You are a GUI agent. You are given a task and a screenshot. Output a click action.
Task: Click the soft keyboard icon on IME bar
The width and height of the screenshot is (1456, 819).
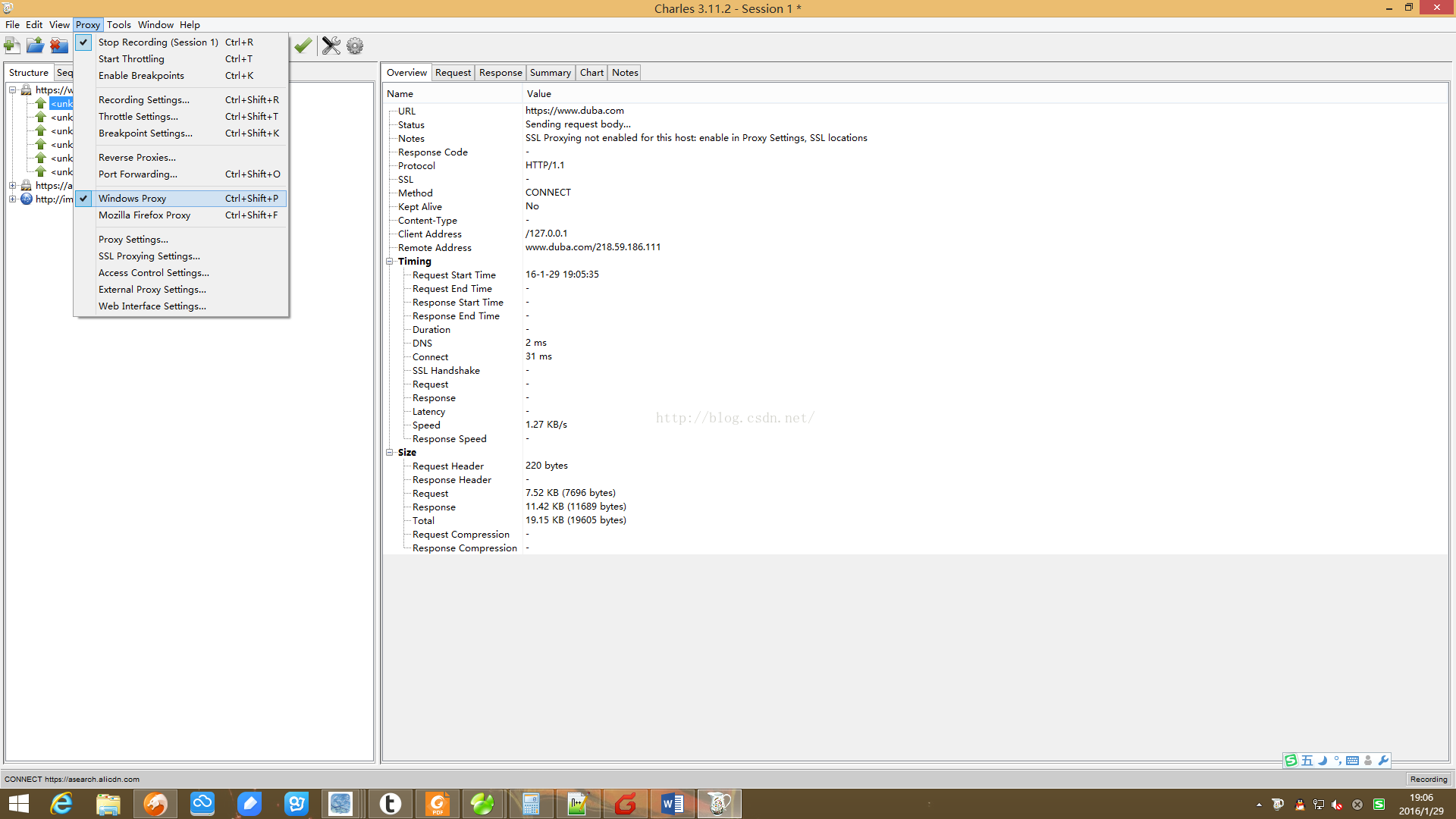point(1352,760)
